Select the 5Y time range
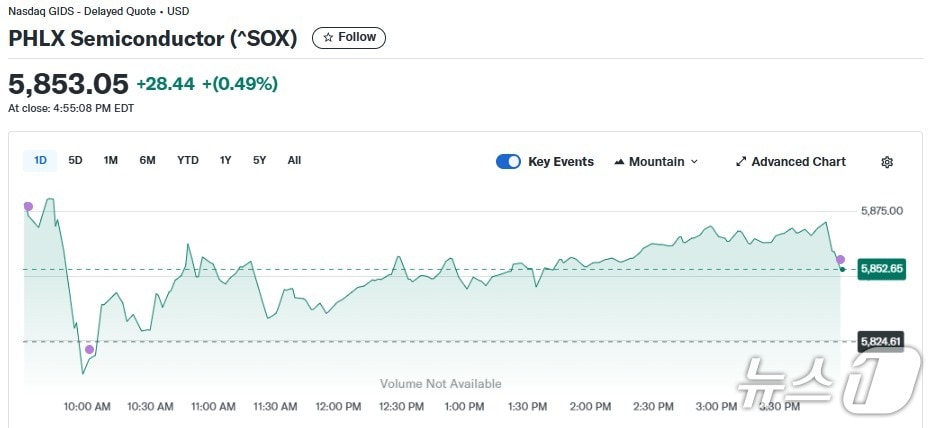 point(260,160)
